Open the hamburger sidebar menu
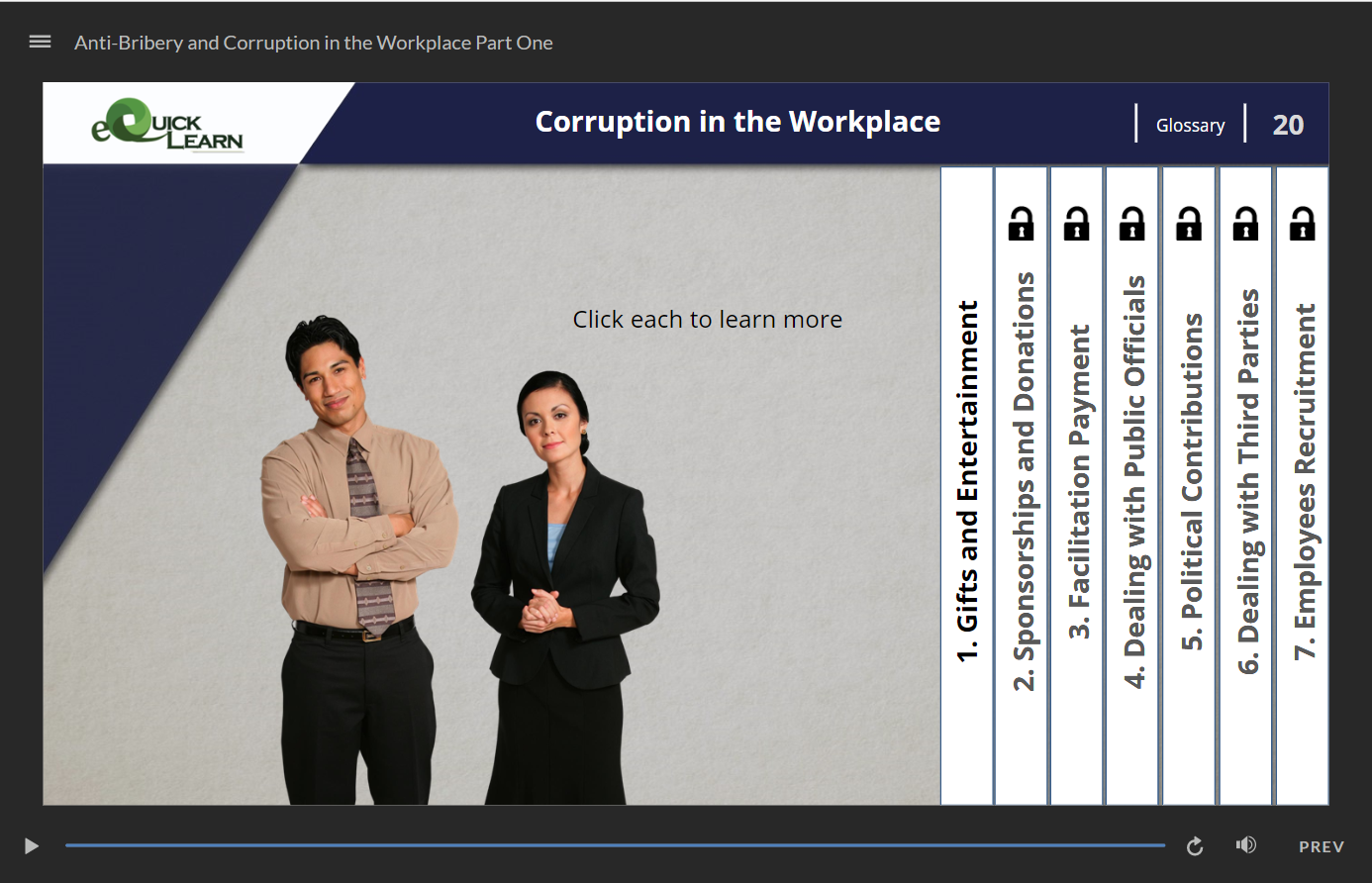The image size is (1372, 883). (40, 42)
